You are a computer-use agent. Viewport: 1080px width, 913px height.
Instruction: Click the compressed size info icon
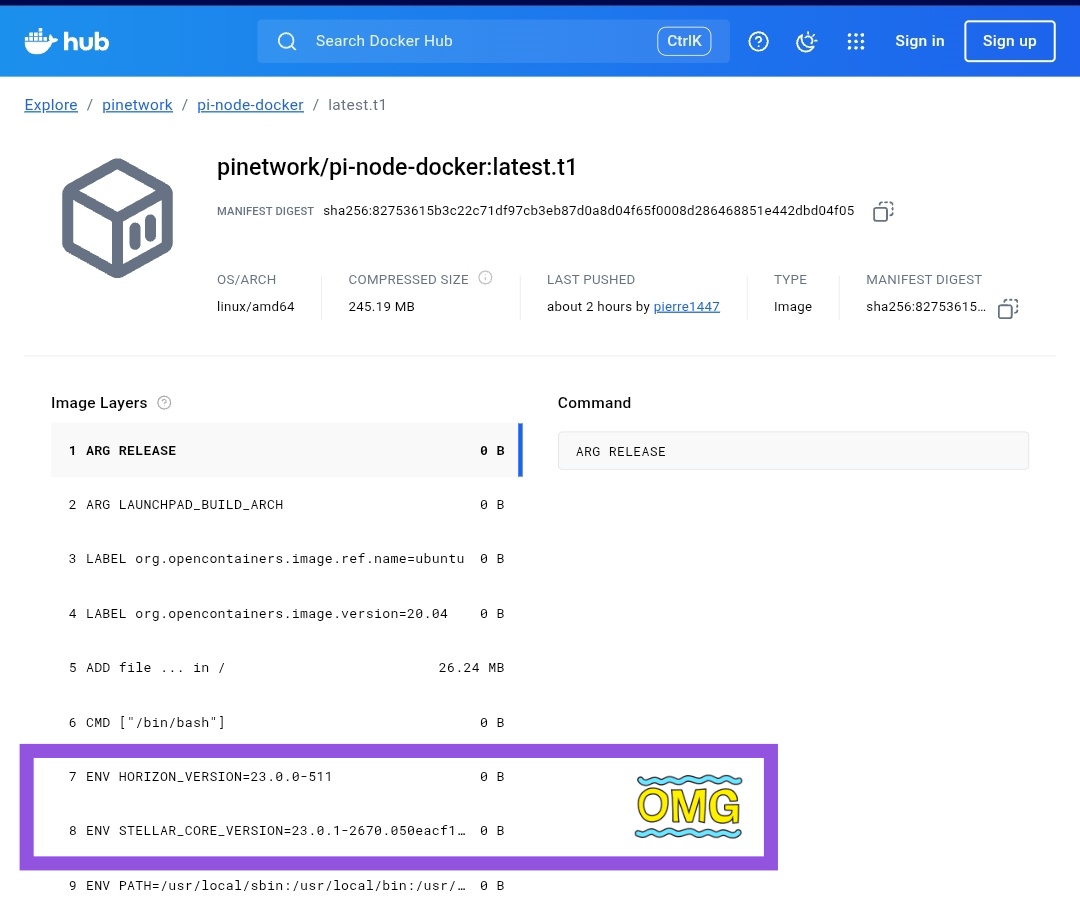pos(486,278)
